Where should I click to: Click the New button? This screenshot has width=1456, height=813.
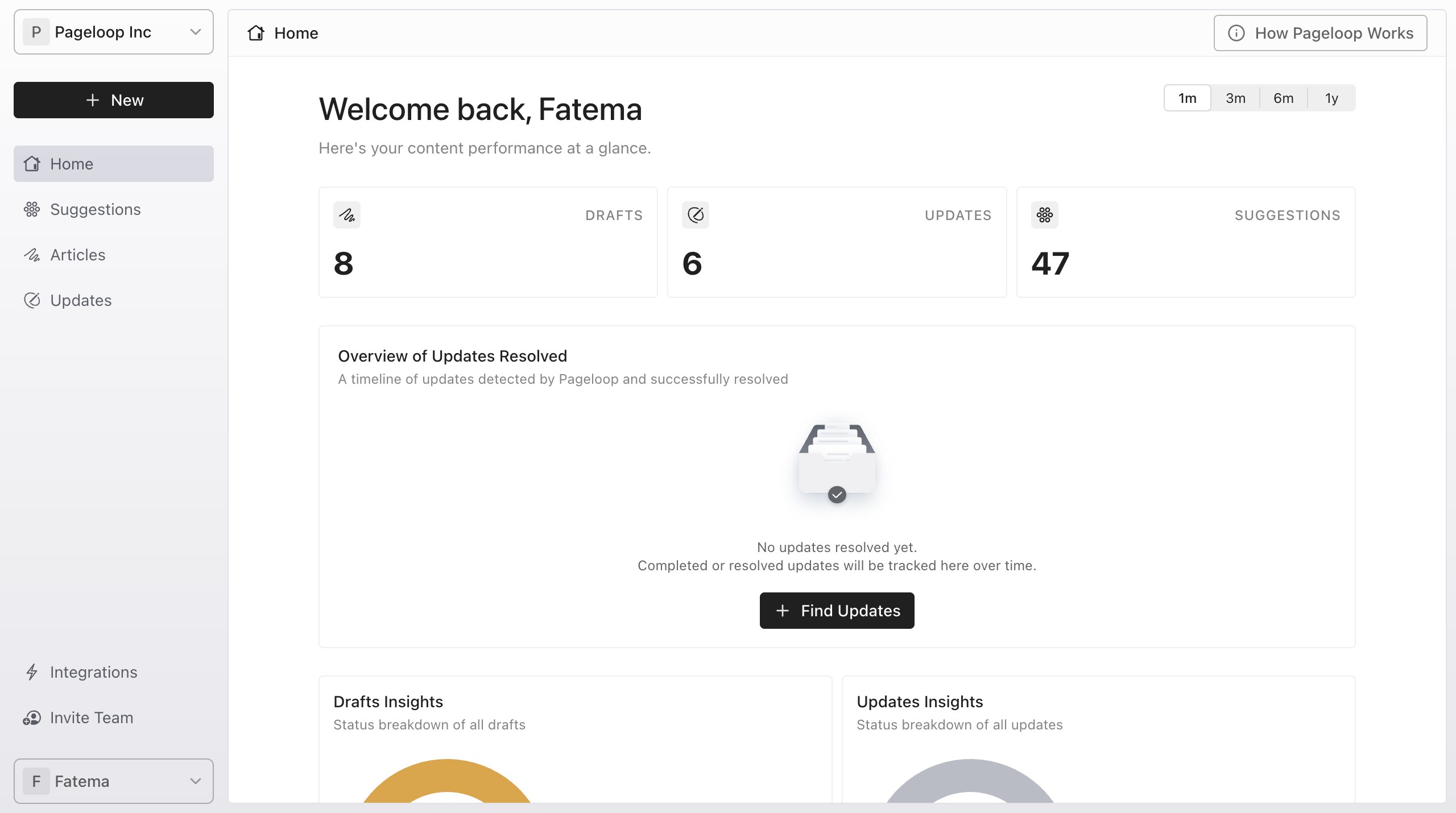114,100
